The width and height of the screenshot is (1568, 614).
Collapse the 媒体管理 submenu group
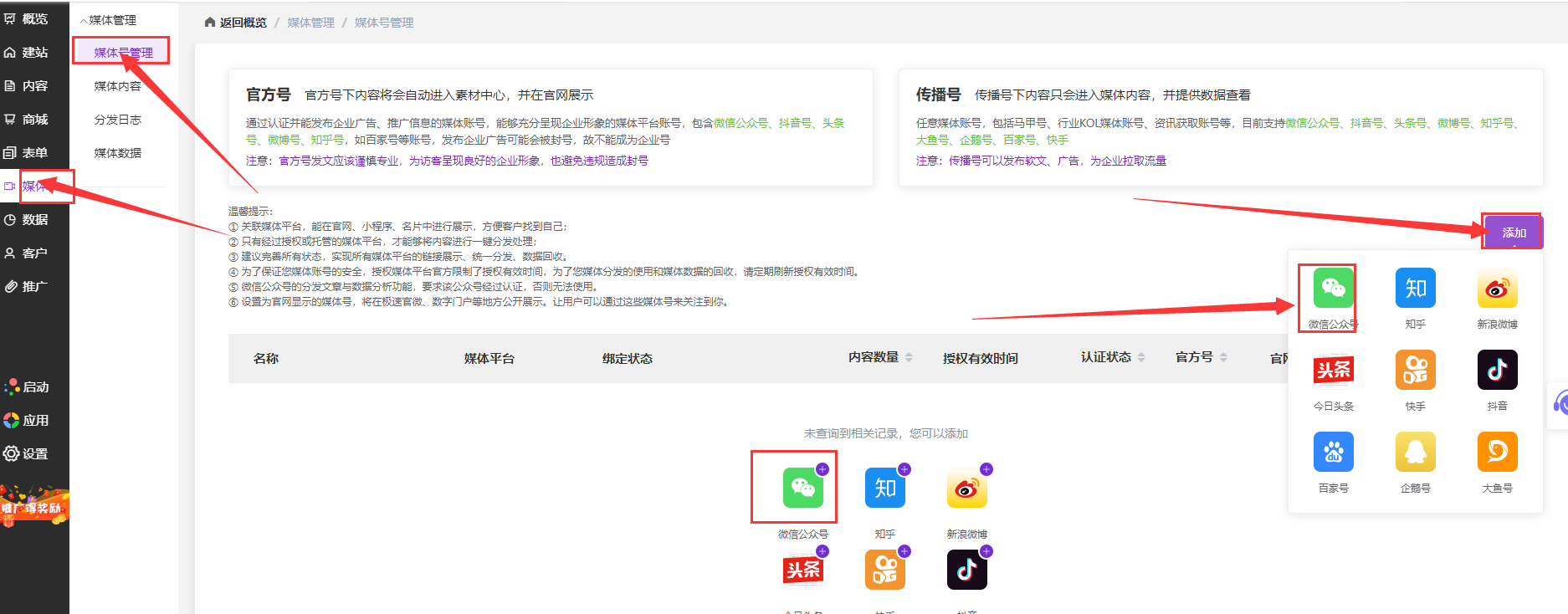(x=108, y=20)
